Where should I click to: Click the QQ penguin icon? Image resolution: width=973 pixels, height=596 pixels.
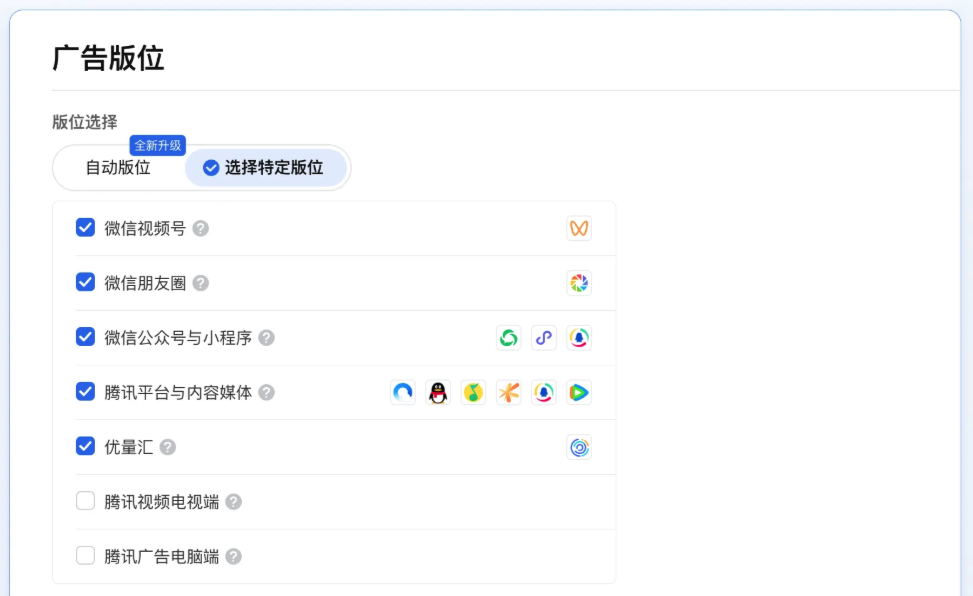point(438,392)
